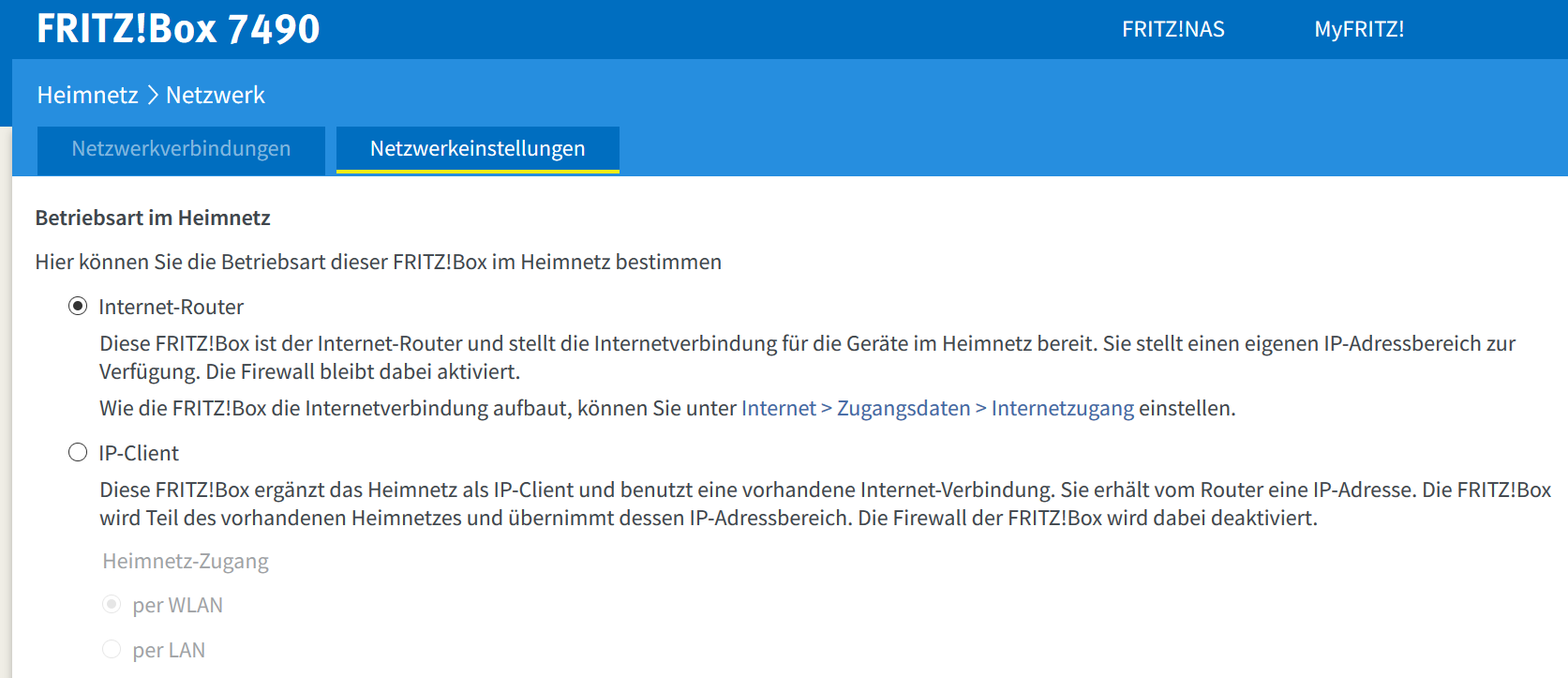Click the breadcrumb chevron separator
1568x678 pixels.
[x=153, y=95]
